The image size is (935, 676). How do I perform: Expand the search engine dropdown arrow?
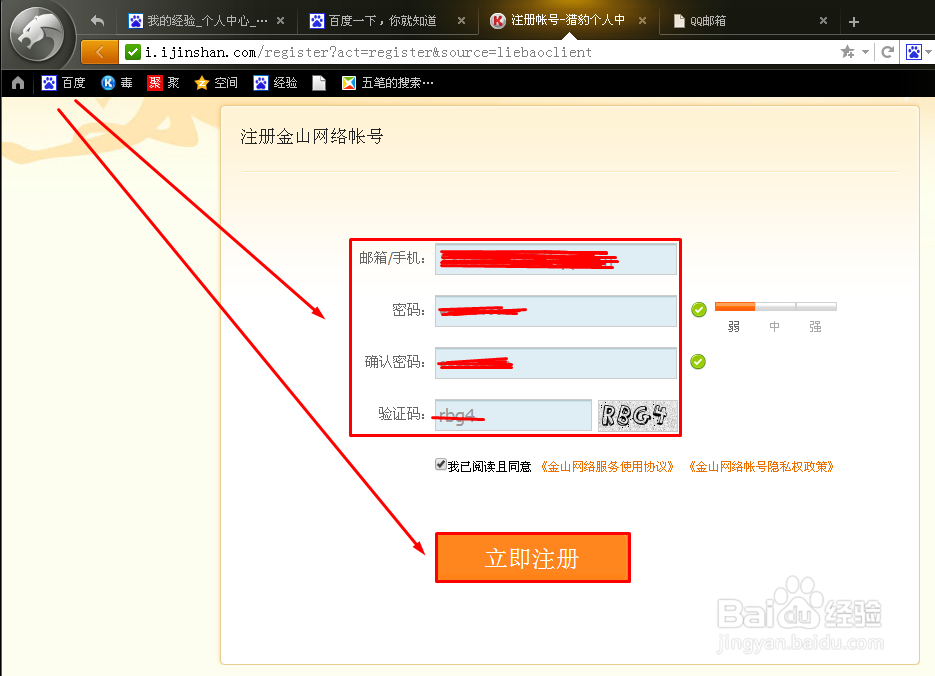point(929,52)
